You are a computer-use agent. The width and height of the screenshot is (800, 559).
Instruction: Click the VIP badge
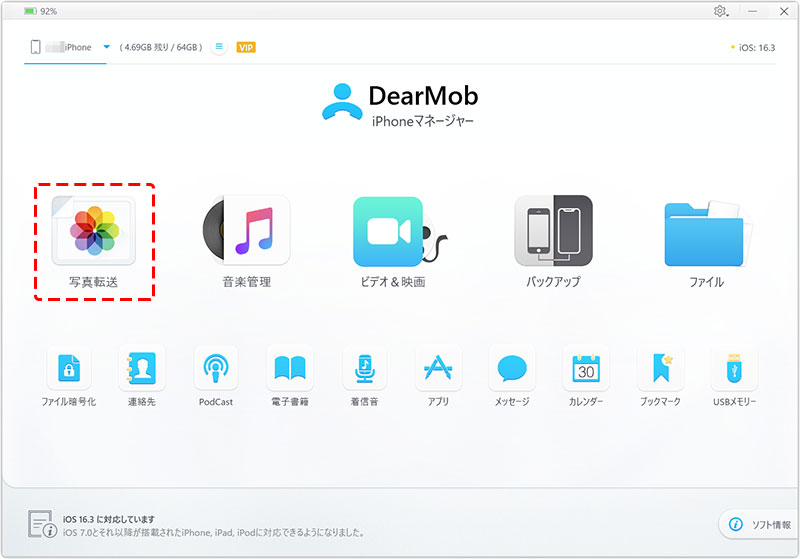246,47
